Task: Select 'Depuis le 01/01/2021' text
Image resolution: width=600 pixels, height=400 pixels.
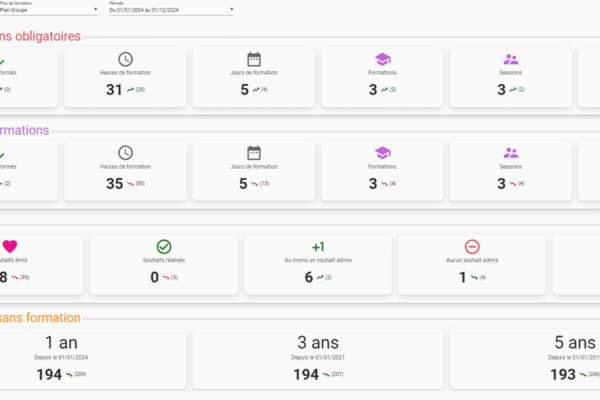Action: pos(318,358)
